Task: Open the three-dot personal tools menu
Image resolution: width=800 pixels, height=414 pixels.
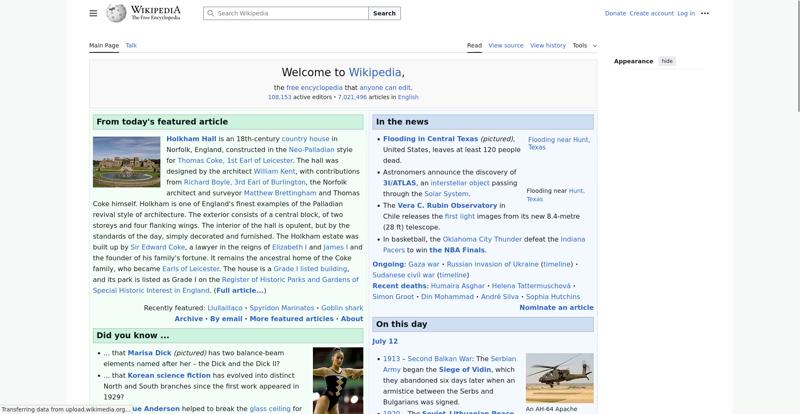Action: [x=705, y=13]
